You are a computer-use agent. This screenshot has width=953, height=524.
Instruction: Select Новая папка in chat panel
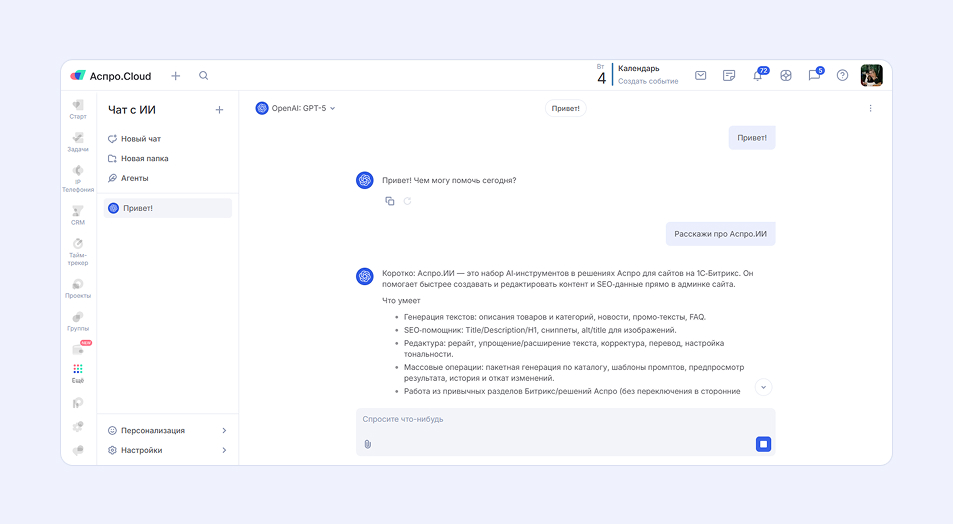point(138,158)
